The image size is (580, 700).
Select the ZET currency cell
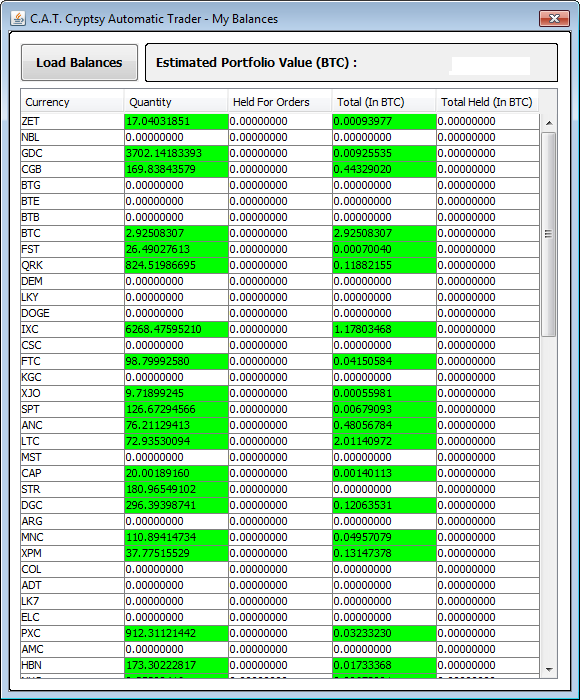tap(72, 121)
